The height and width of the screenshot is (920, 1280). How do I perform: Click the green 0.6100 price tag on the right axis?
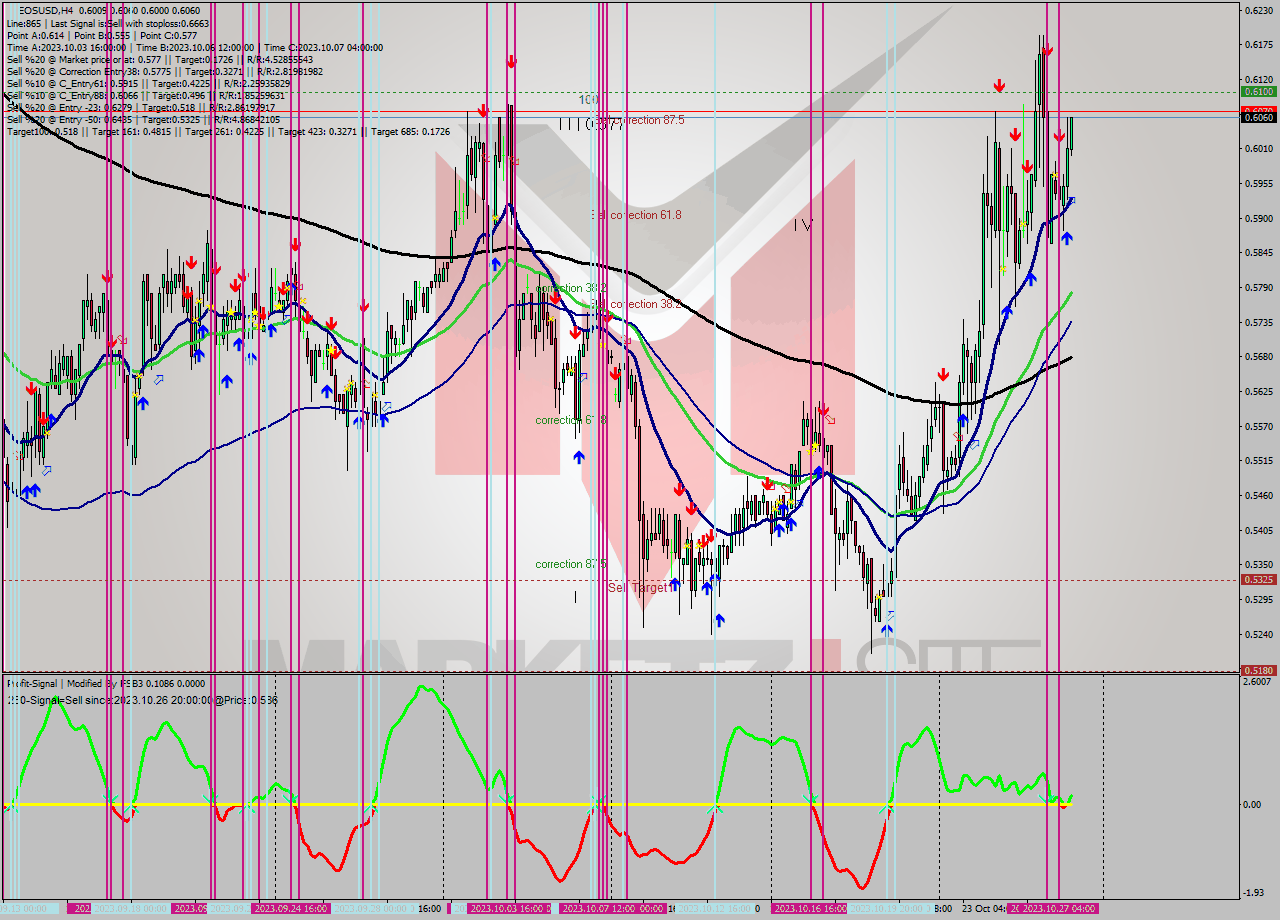(x=1259, y=90)
